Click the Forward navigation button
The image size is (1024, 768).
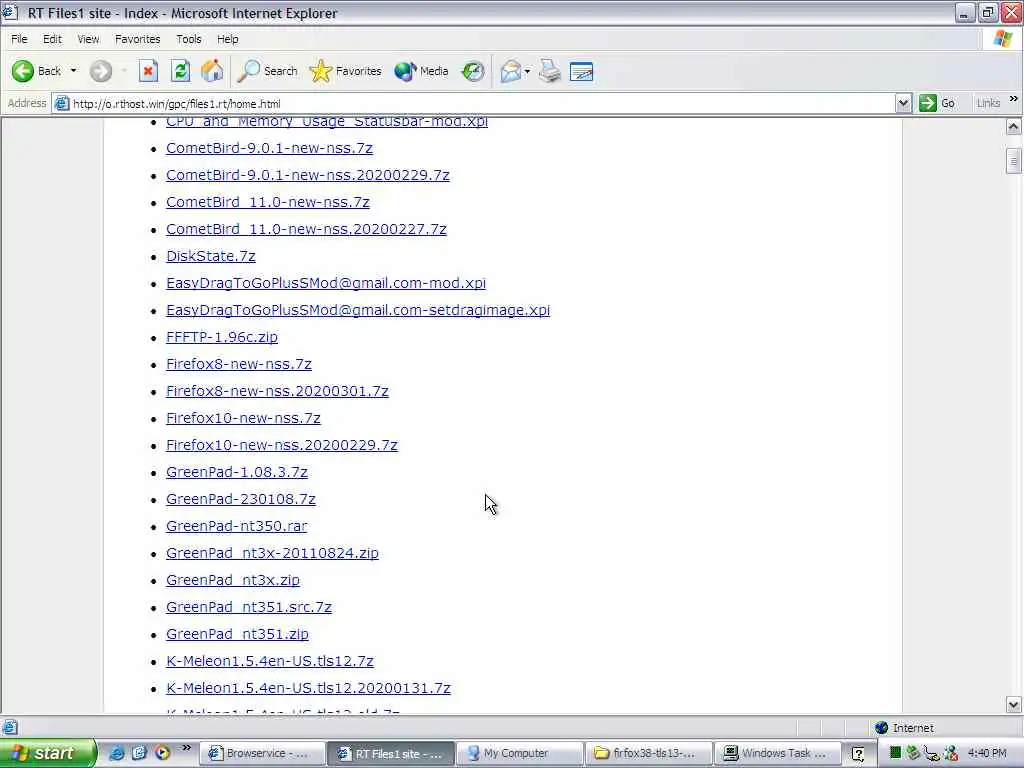(x=101, y=71)
